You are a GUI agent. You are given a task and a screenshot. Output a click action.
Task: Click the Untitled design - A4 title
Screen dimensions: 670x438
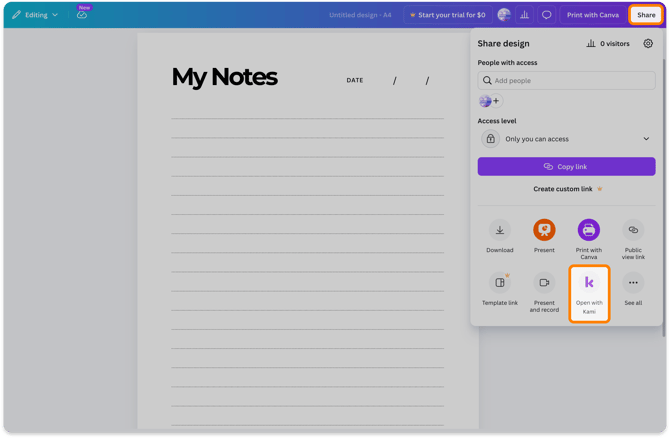tap(360, 15)
